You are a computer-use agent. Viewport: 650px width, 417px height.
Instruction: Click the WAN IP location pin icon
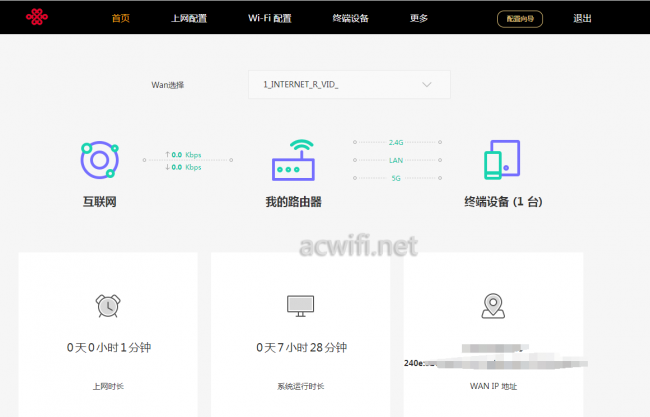pos(492,305)
